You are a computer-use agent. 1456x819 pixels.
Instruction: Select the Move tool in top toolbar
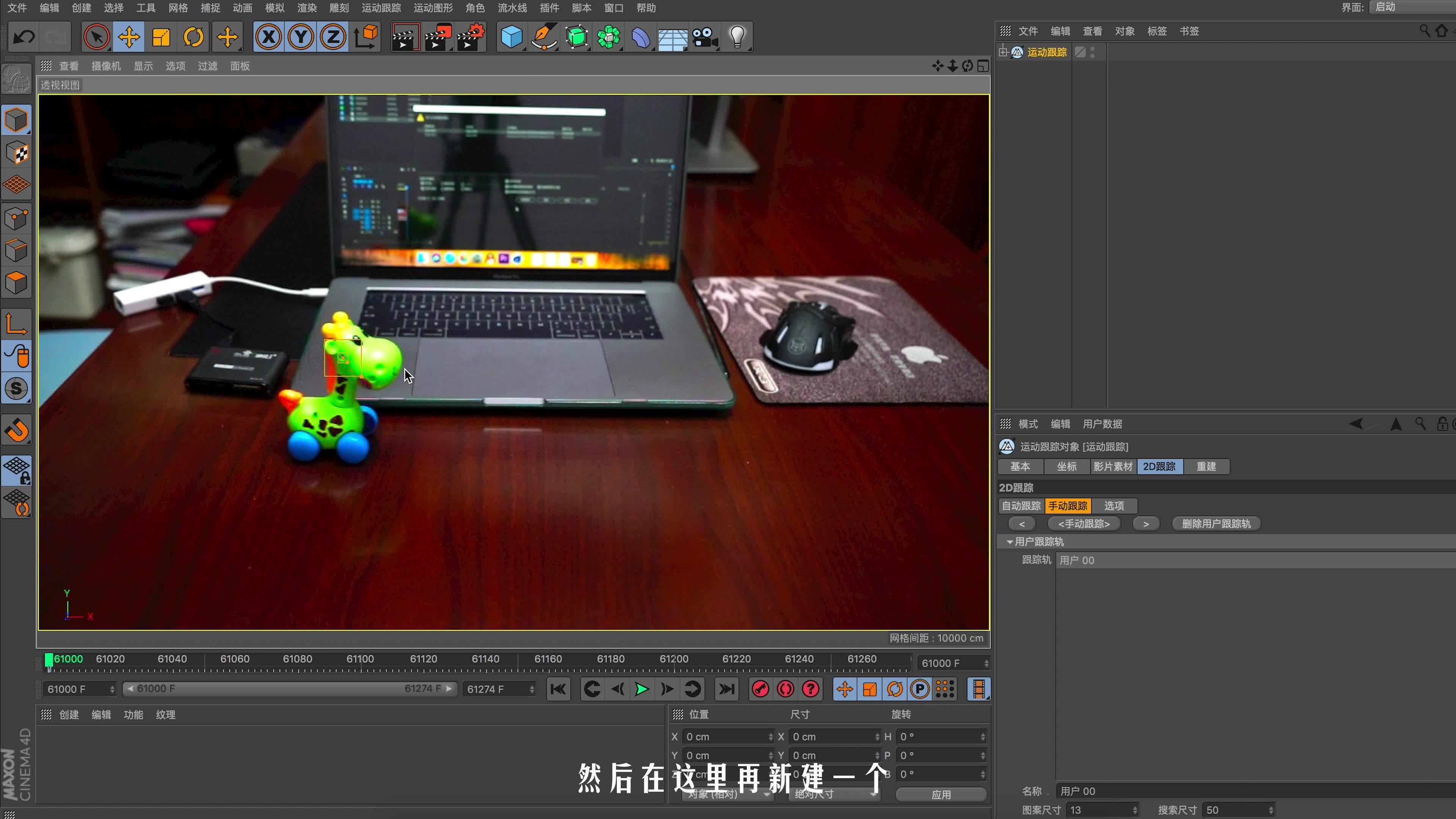[x=129, y=37]
